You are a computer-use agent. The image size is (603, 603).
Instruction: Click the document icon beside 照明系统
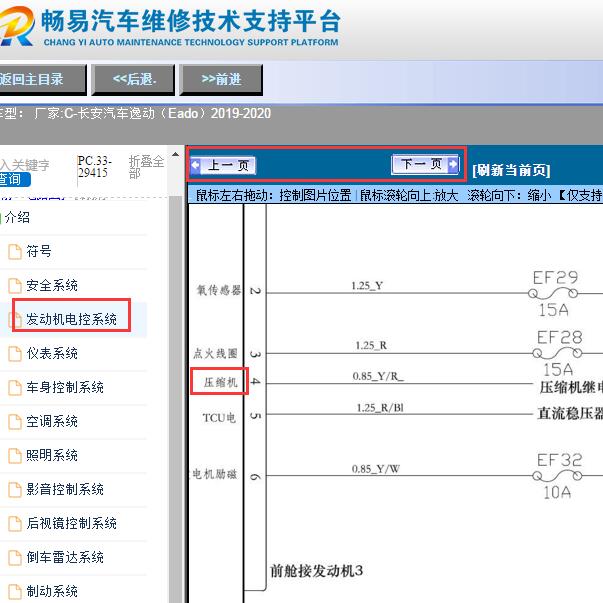[15, 456]
